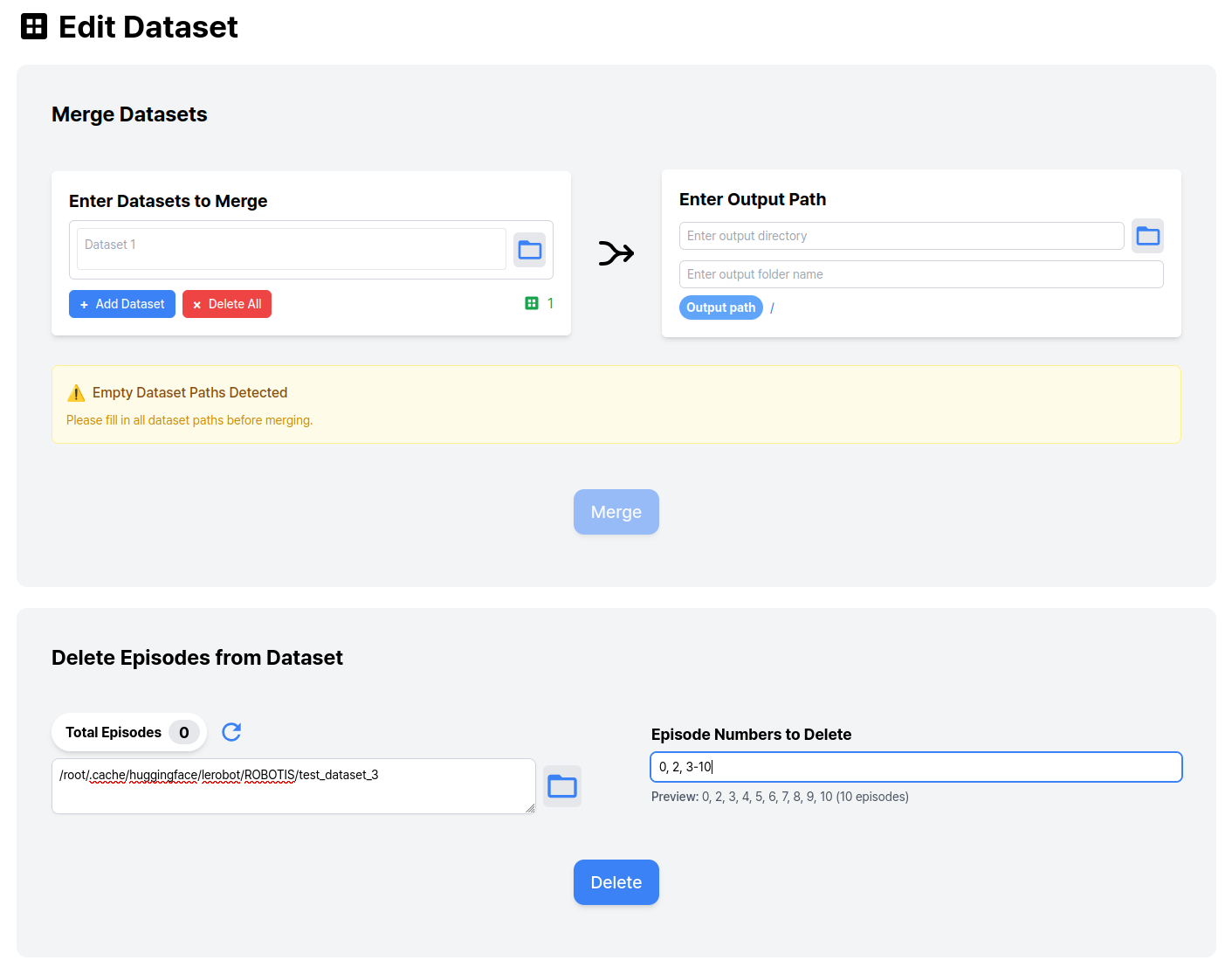Refresh the Total Episodes count

(x=231, y=732)
